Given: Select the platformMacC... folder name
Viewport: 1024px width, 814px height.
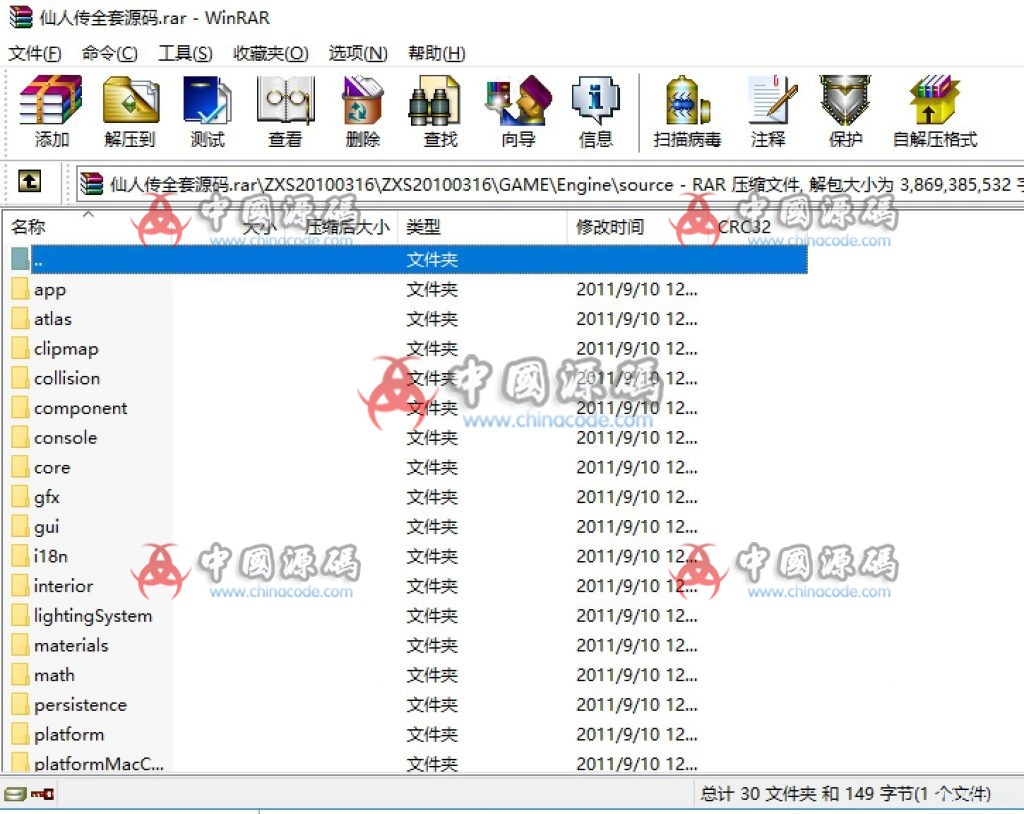Looking at the screenshot, I should (99, 764).
